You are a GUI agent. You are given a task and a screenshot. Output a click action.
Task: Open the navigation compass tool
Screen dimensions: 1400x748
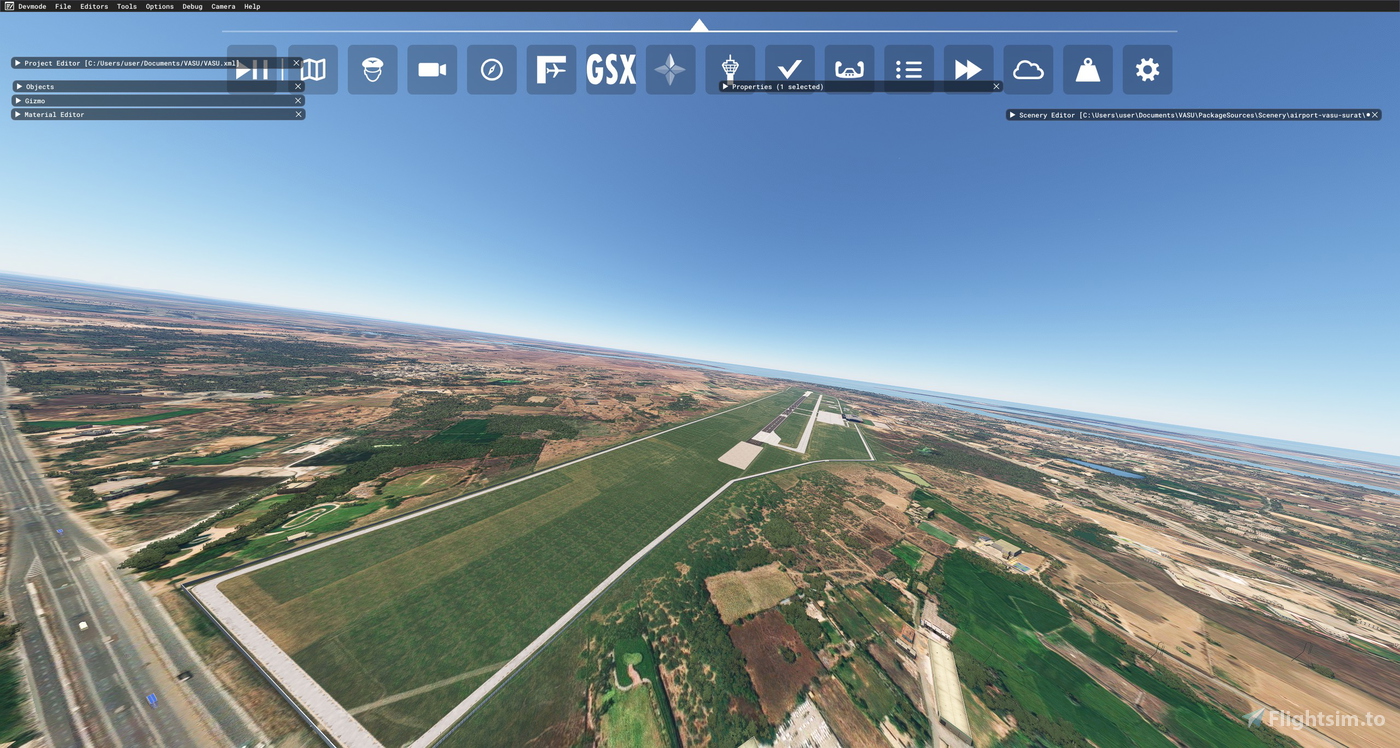click(x=491, y=69)
